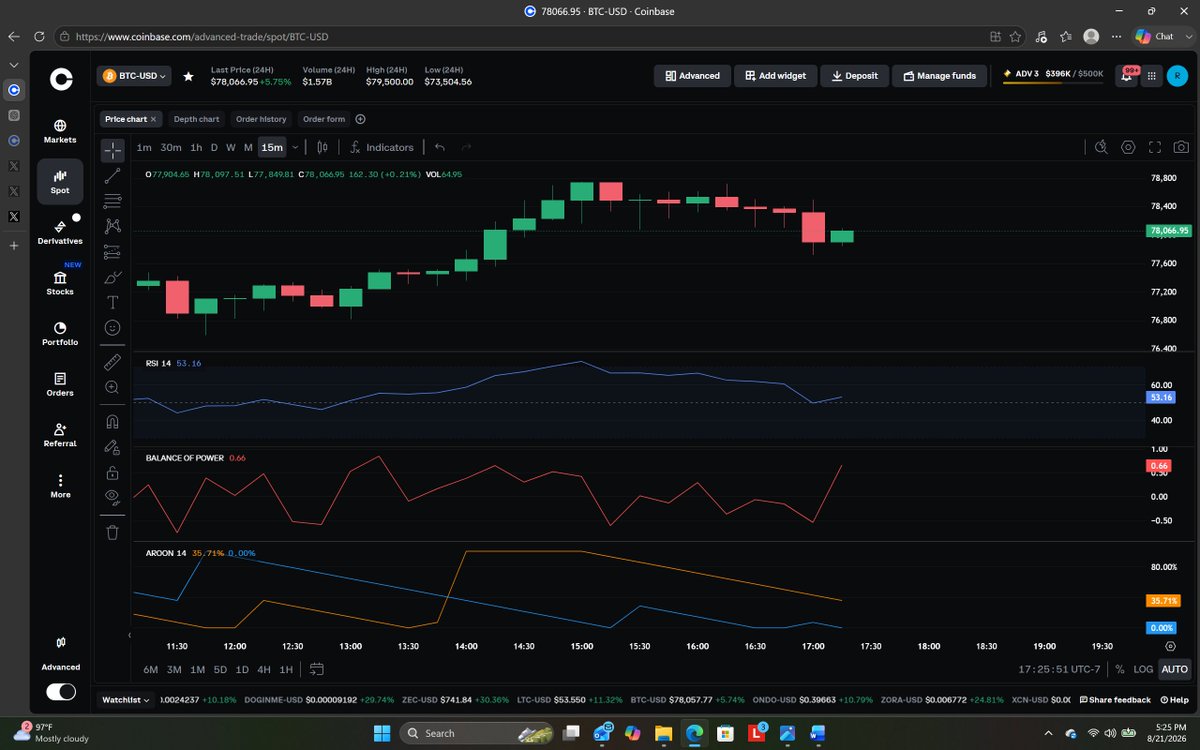This screenshot has height=750, width=1200.
Task: Select the ruler measure tool
Action: (x=113, y=361)
